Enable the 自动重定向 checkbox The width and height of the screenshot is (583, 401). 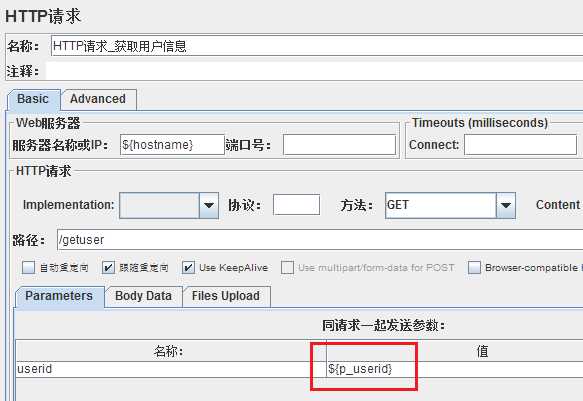pos(28,267)
